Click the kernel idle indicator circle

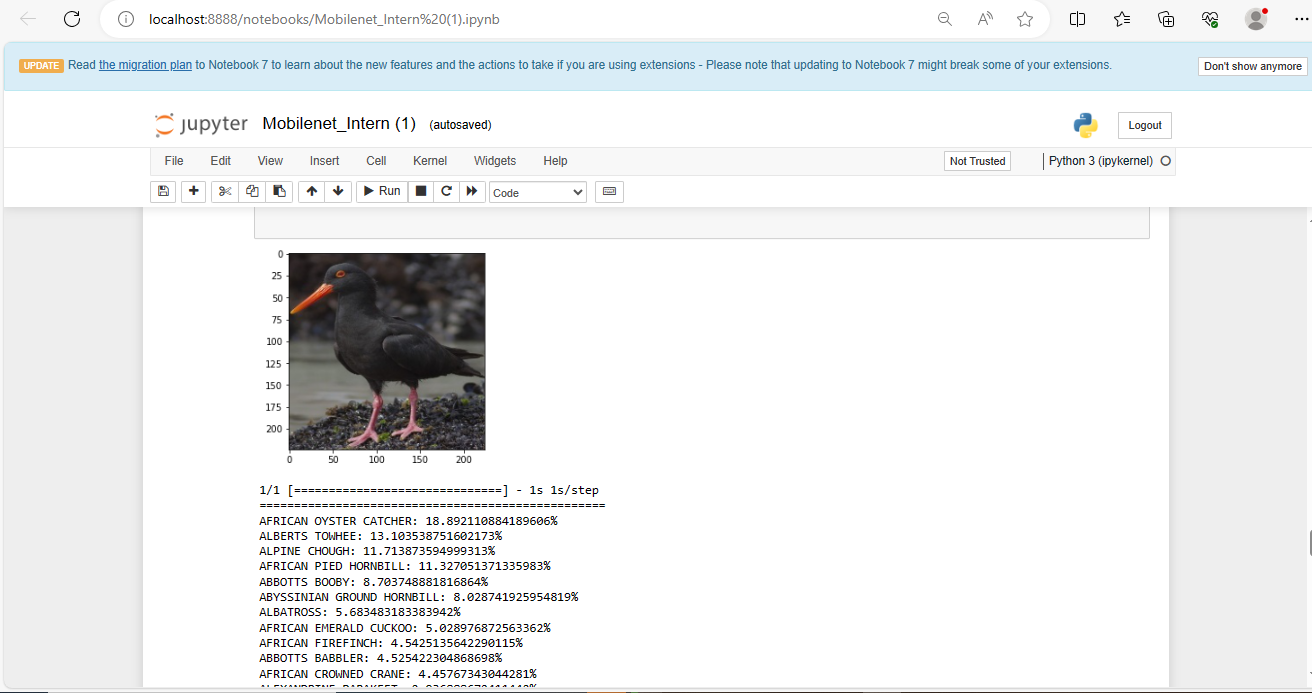tap(1165, 161)
